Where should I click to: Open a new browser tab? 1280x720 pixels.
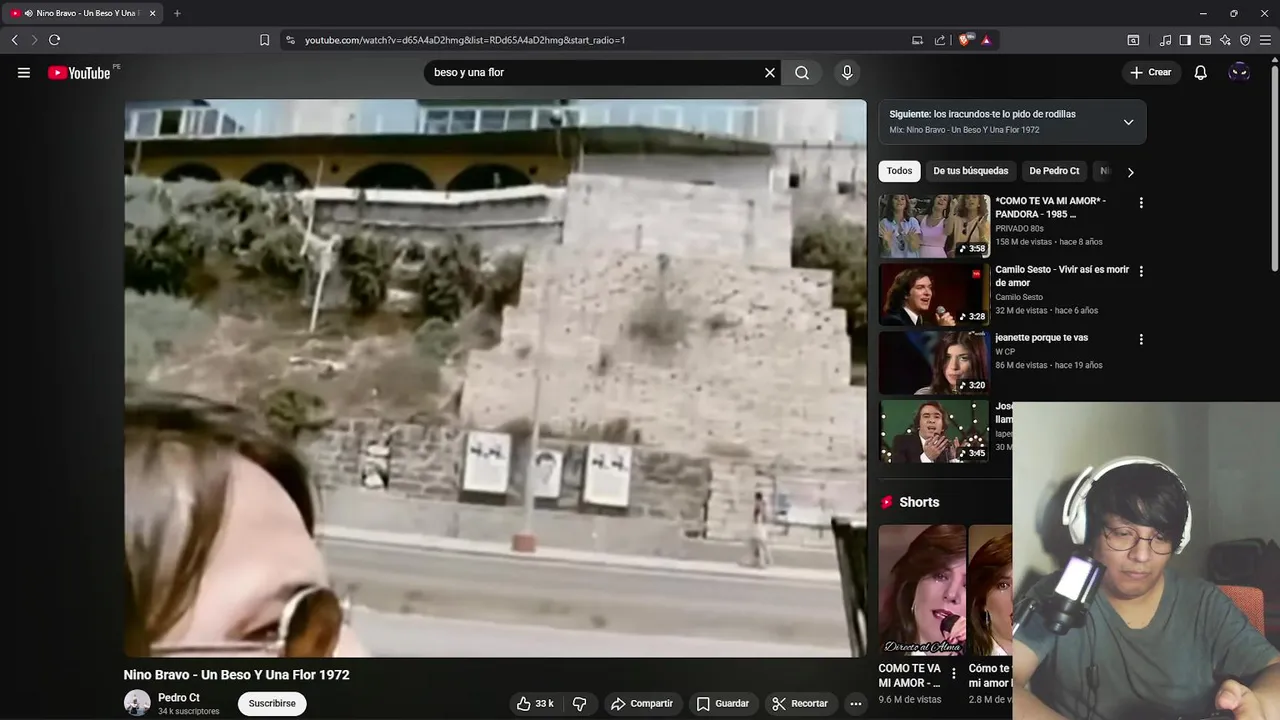[x=177, y=13]
